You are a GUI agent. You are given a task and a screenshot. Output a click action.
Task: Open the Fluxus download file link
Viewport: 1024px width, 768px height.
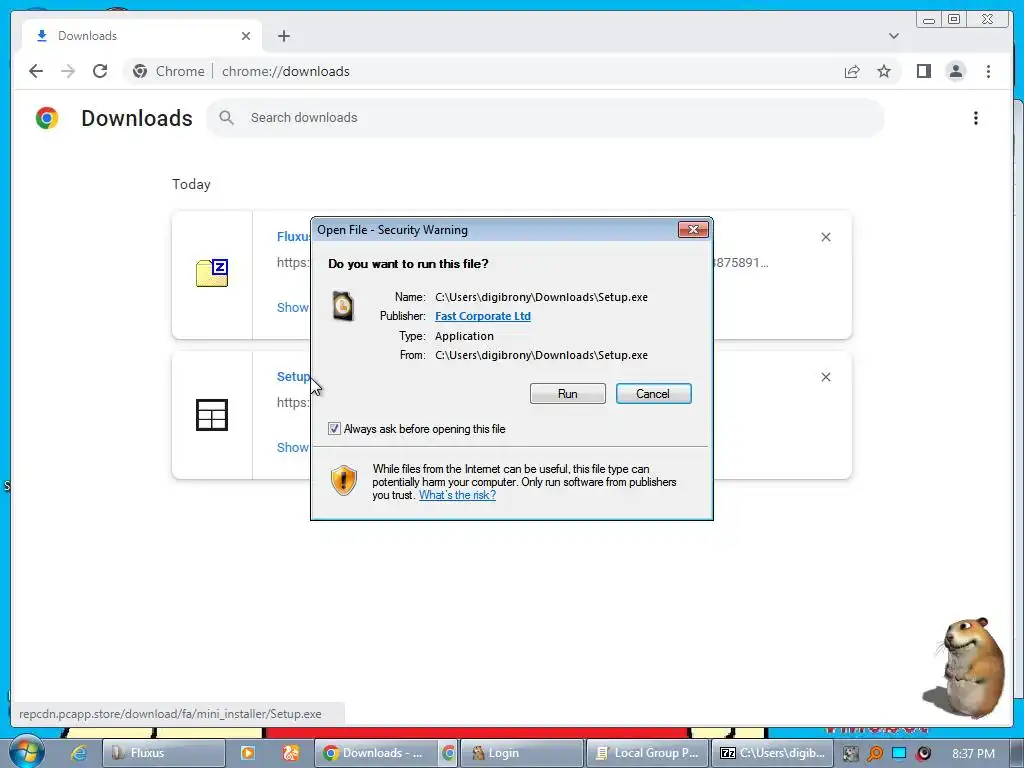pos(293,236)
